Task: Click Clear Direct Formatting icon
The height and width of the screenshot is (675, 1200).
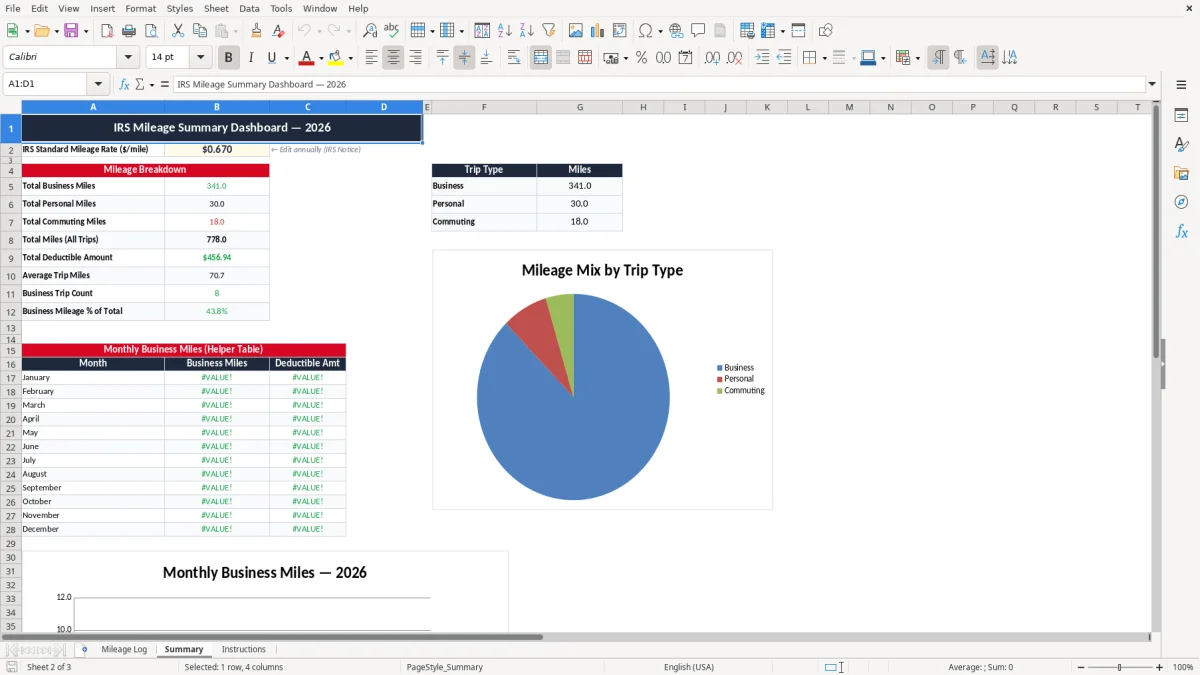Action: click(x=279, y=31)
